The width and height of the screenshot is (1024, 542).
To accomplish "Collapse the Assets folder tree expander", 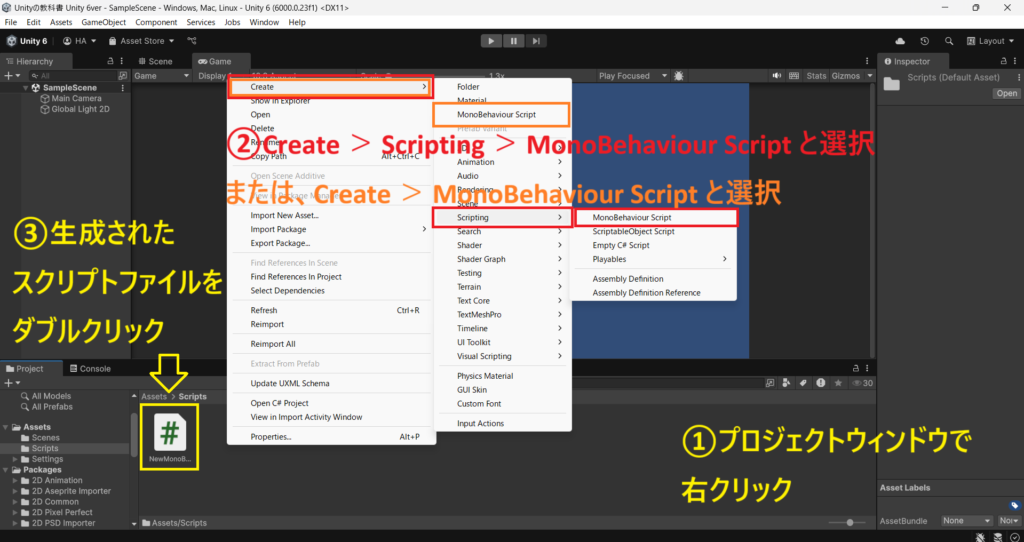I will 7,427.
